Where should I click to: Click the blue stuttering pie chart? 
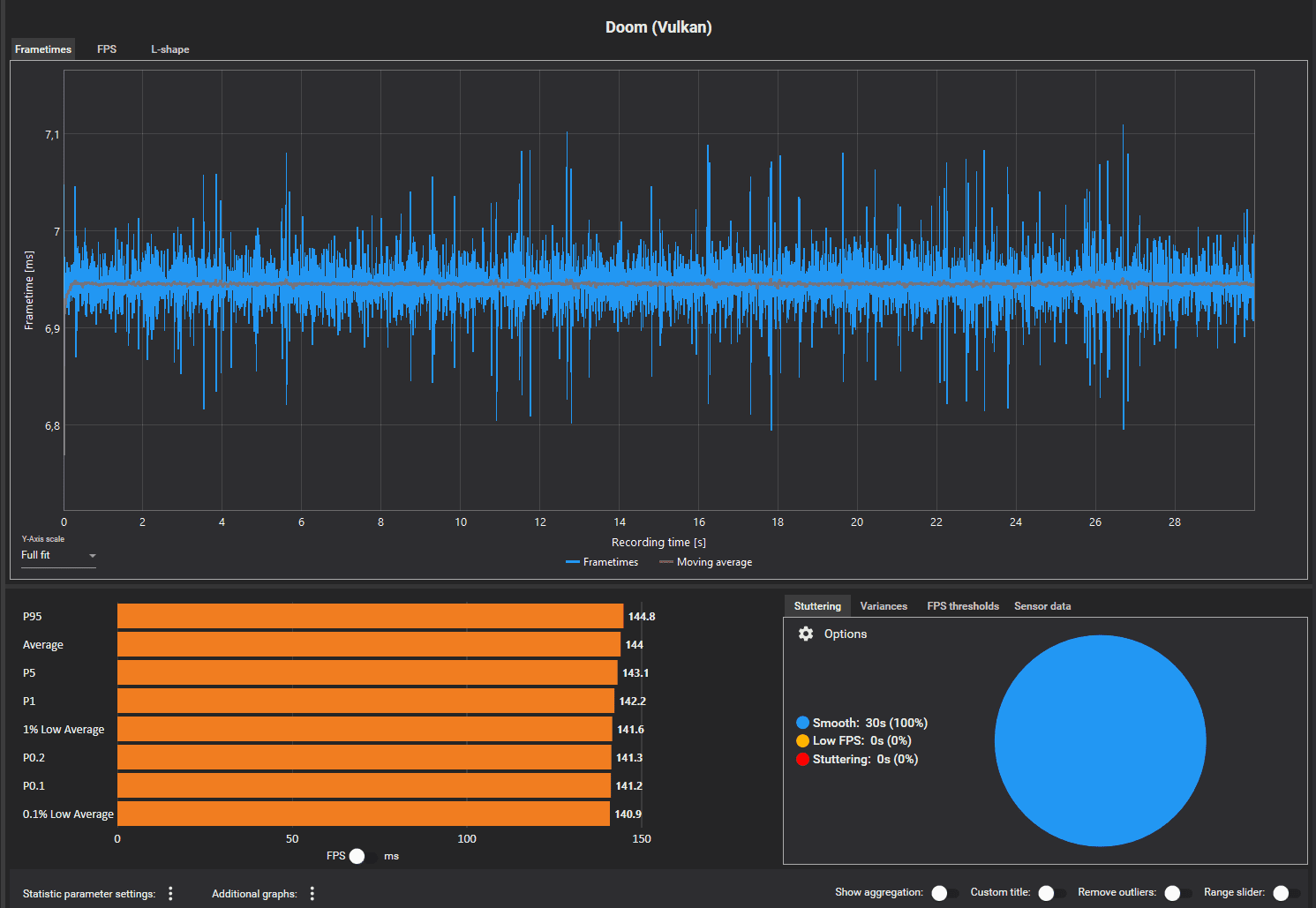click(x=1100, y=740)
